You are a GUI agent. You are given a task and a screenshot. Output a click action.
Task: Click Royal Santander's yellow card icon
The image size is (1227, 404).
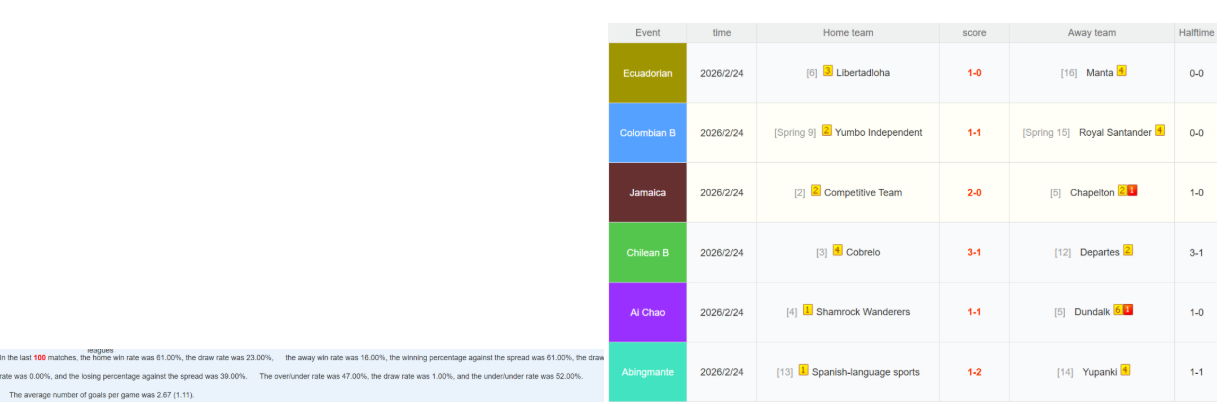1160,131
